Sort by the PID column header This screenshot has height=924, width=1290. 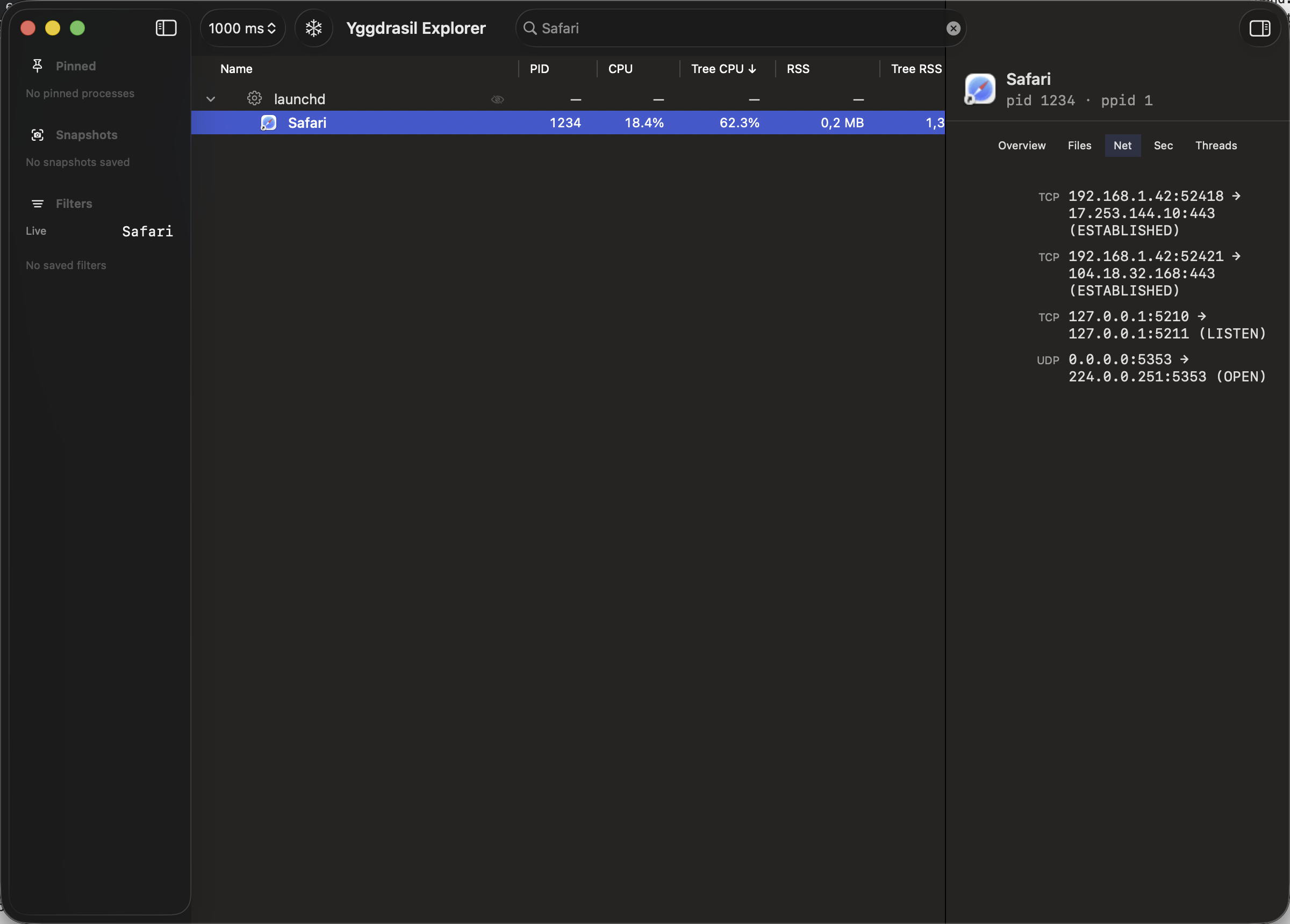pos(539,69)
